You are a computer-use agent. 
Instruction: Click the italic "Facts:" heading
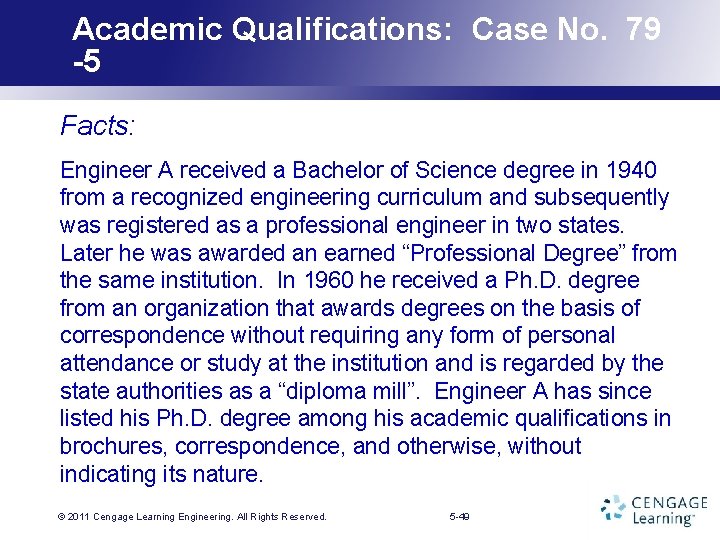click(x=97, y=125)
